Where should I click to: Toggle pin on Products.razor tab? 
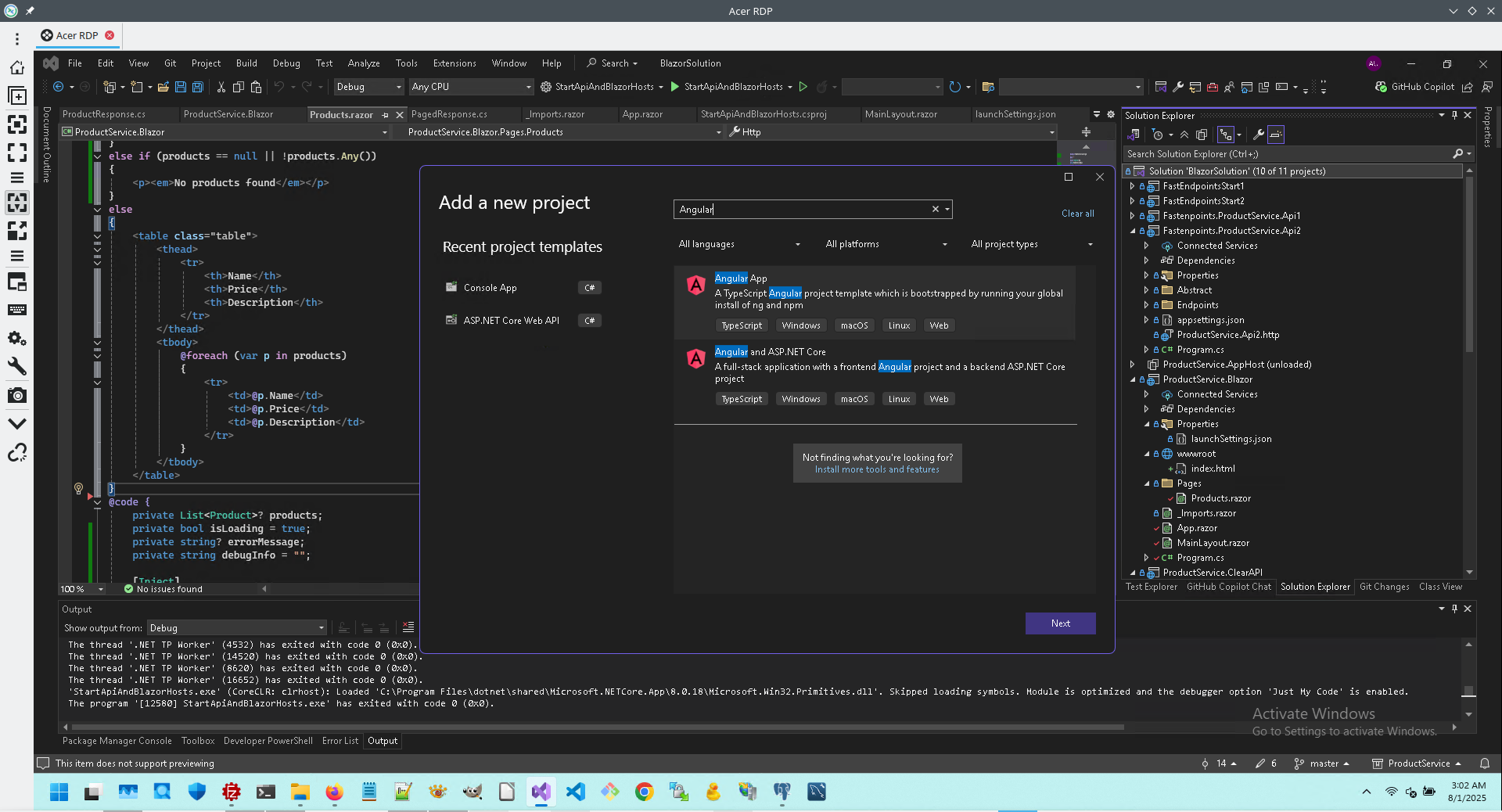click(385, 115)
